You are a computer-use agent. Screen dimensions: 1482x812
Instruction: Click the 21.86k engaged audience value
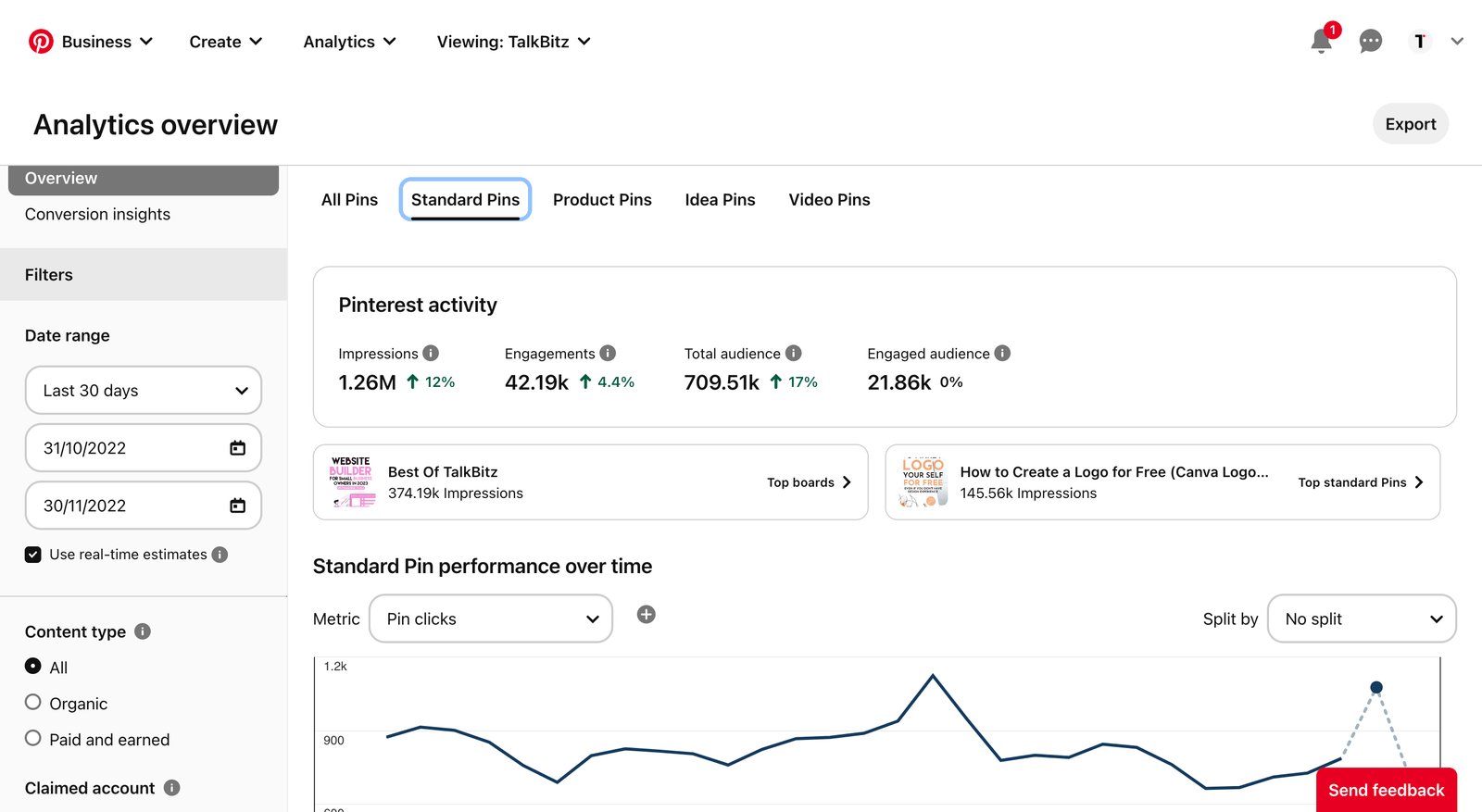tap(899, 382)
